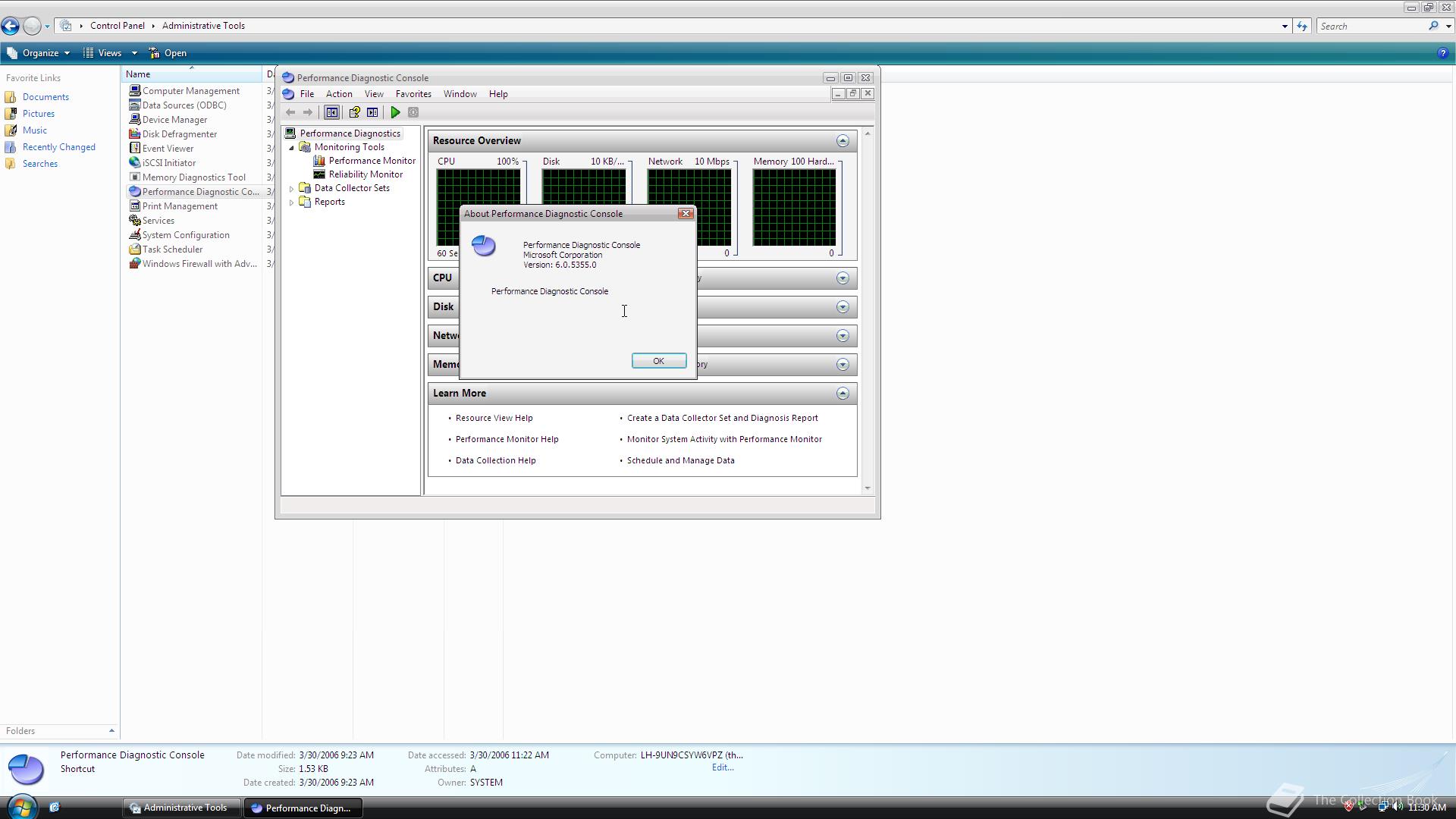Click the Help properties toolbar icon
Viewport: 1456px width, 819px height.
click(354, 112)
